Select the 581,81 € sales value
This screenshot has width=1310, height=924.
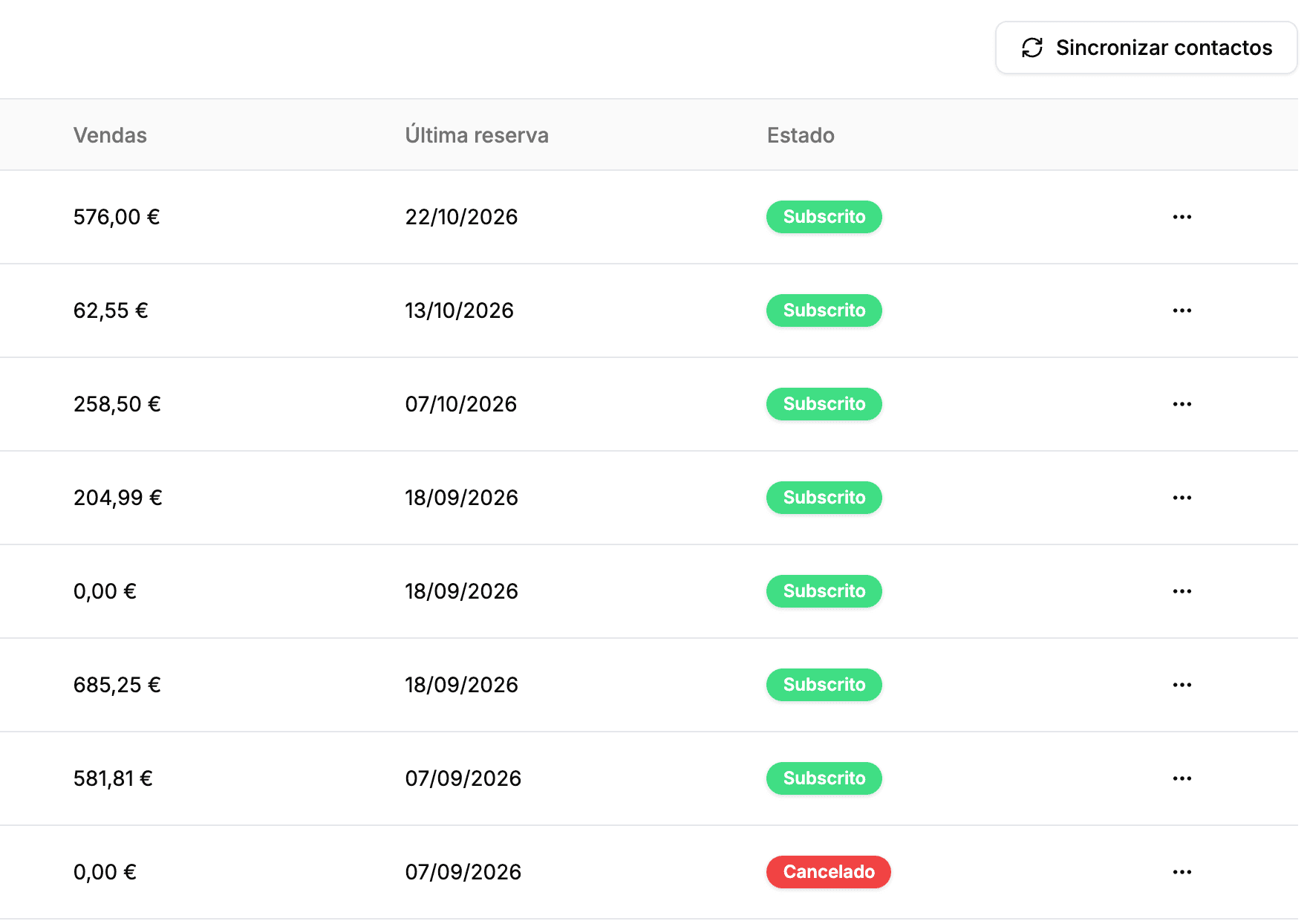(113, 778)
